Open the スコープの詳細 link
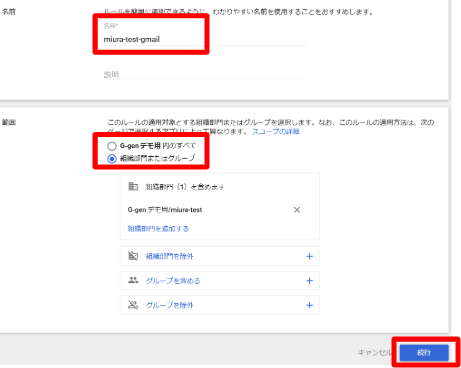Viewport: 461px width, 368px height. pyautogui.click(x=276, y=131)
